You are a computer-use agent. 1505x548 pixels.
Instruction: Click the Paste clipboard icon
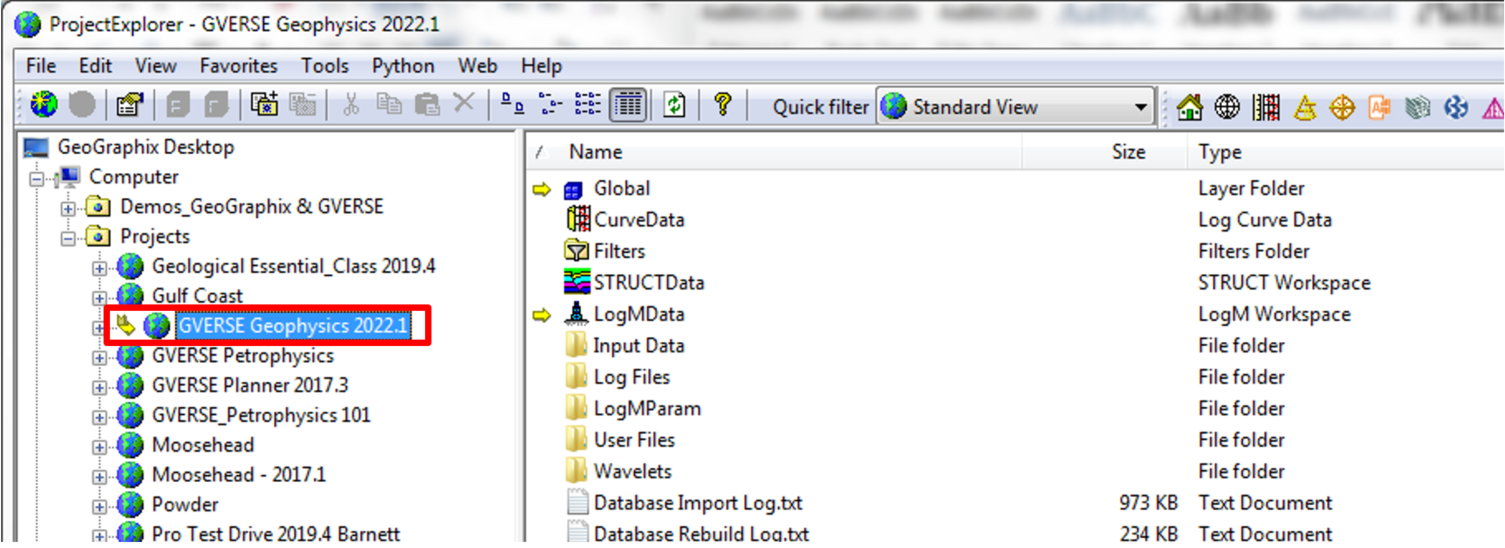click(x=427, y=105)
